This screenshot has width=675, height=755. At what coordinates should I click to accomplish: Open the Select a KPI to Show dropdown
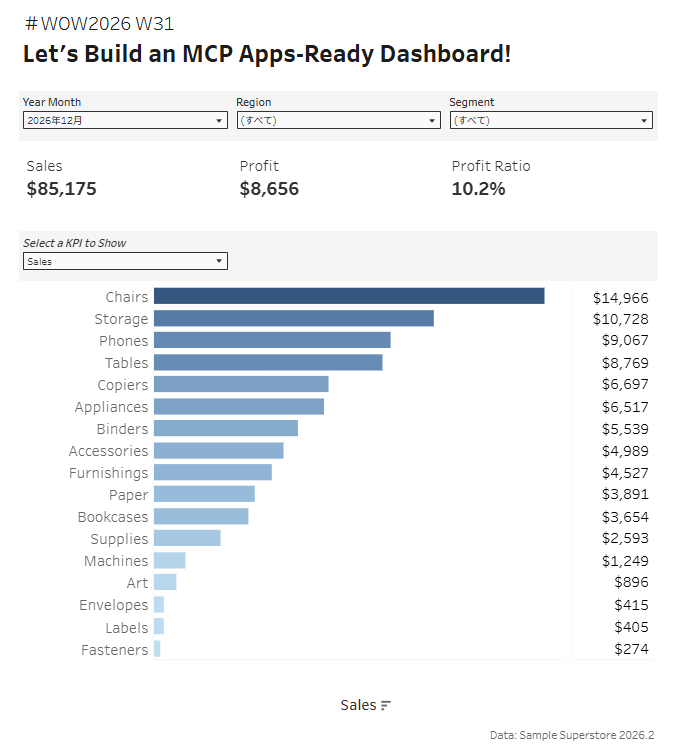pyautogui.click(x=125, y=261)
